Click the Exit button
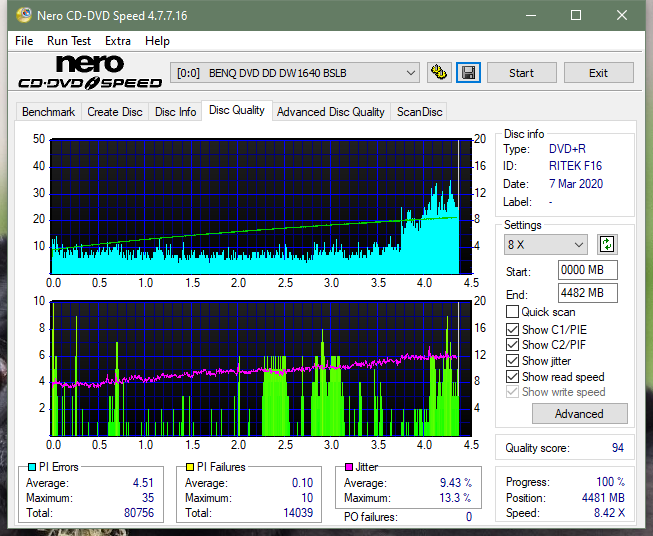This screenshot has width=653, height=536. point(598,73)
